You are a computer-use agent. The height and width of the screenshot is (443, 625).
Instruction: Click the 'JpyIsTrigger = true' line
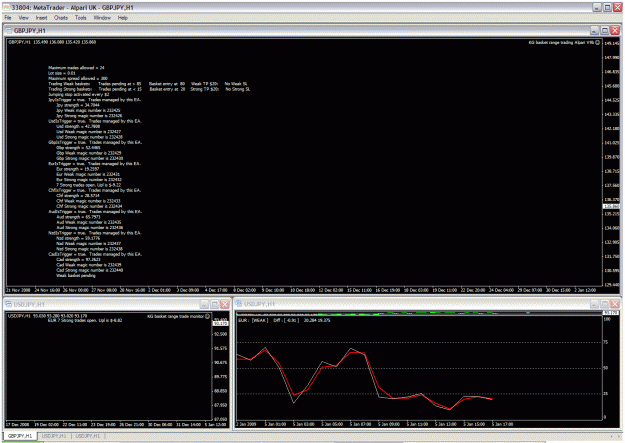[94, 100]
